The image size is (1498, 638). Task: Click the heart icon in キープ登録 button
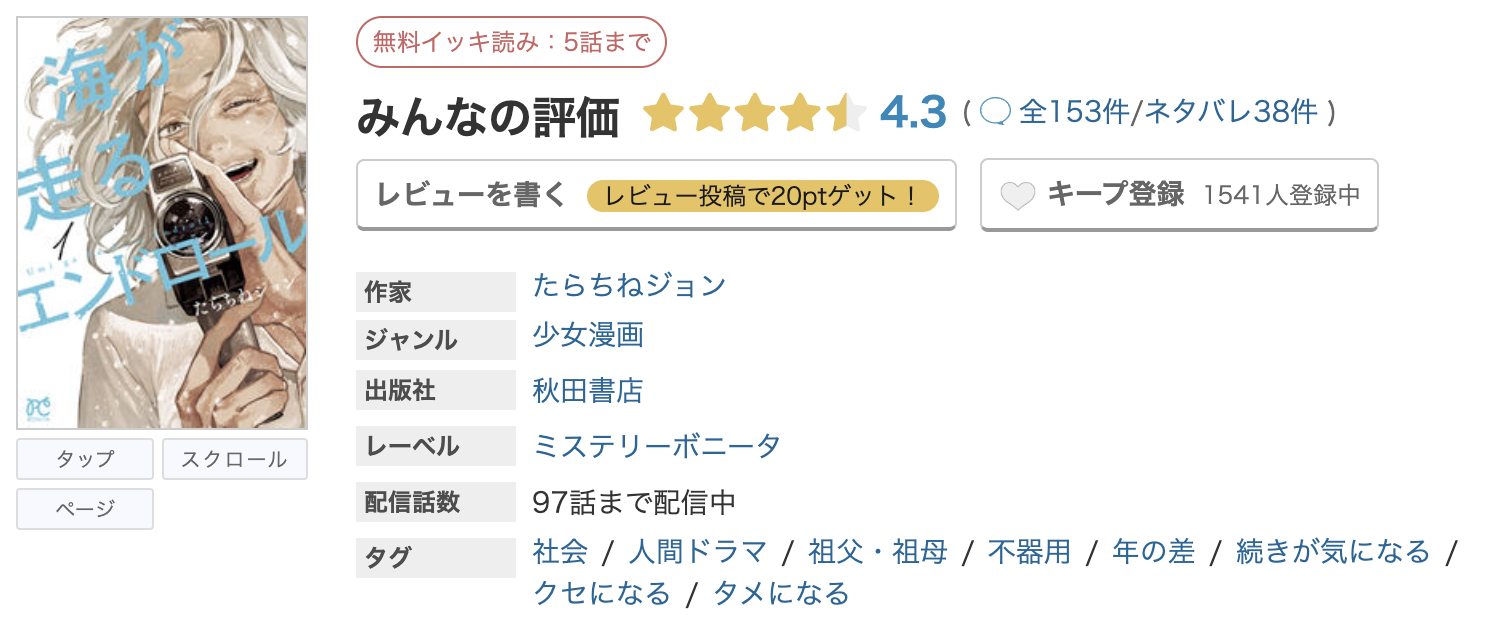(1020, 196)
